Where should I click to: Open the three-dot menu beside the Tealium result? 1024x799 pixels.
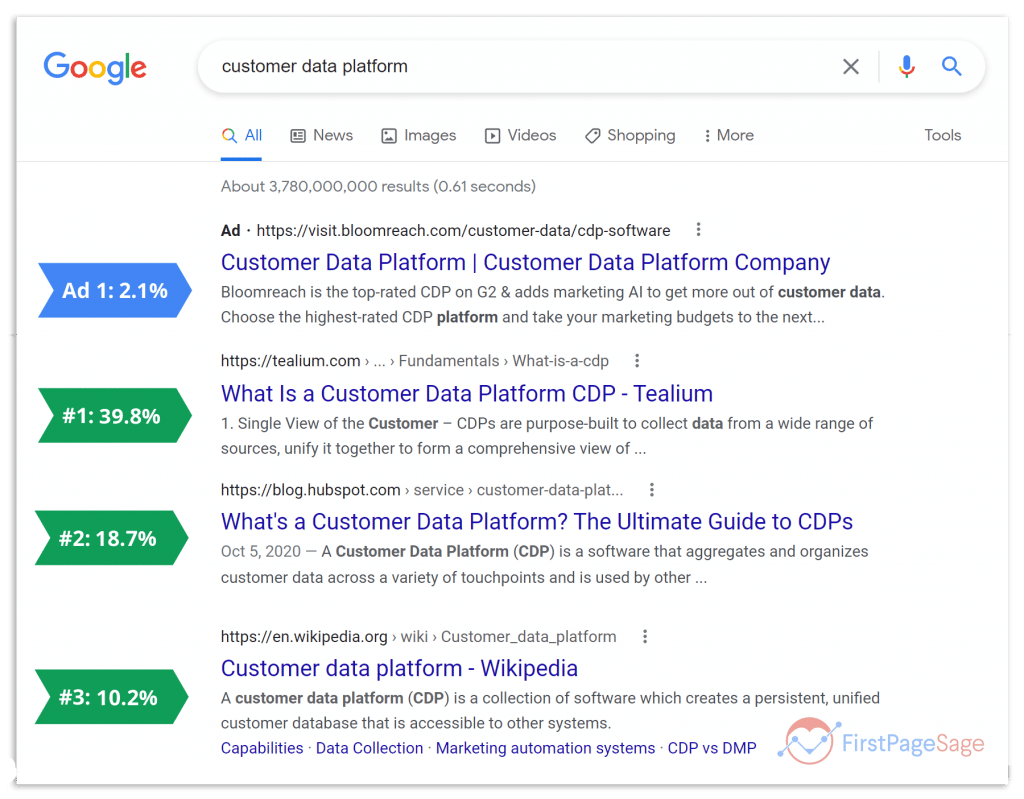click(637, 360)
